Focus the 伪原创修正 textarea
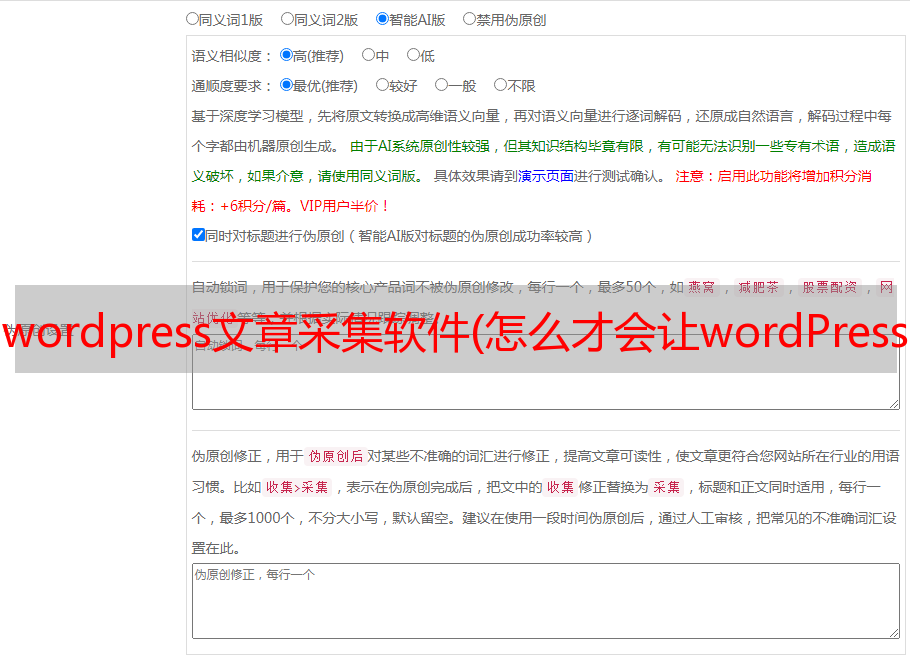The width and height of the screenshot is (911, 658). pyautogui.click(x=546, y=601)
